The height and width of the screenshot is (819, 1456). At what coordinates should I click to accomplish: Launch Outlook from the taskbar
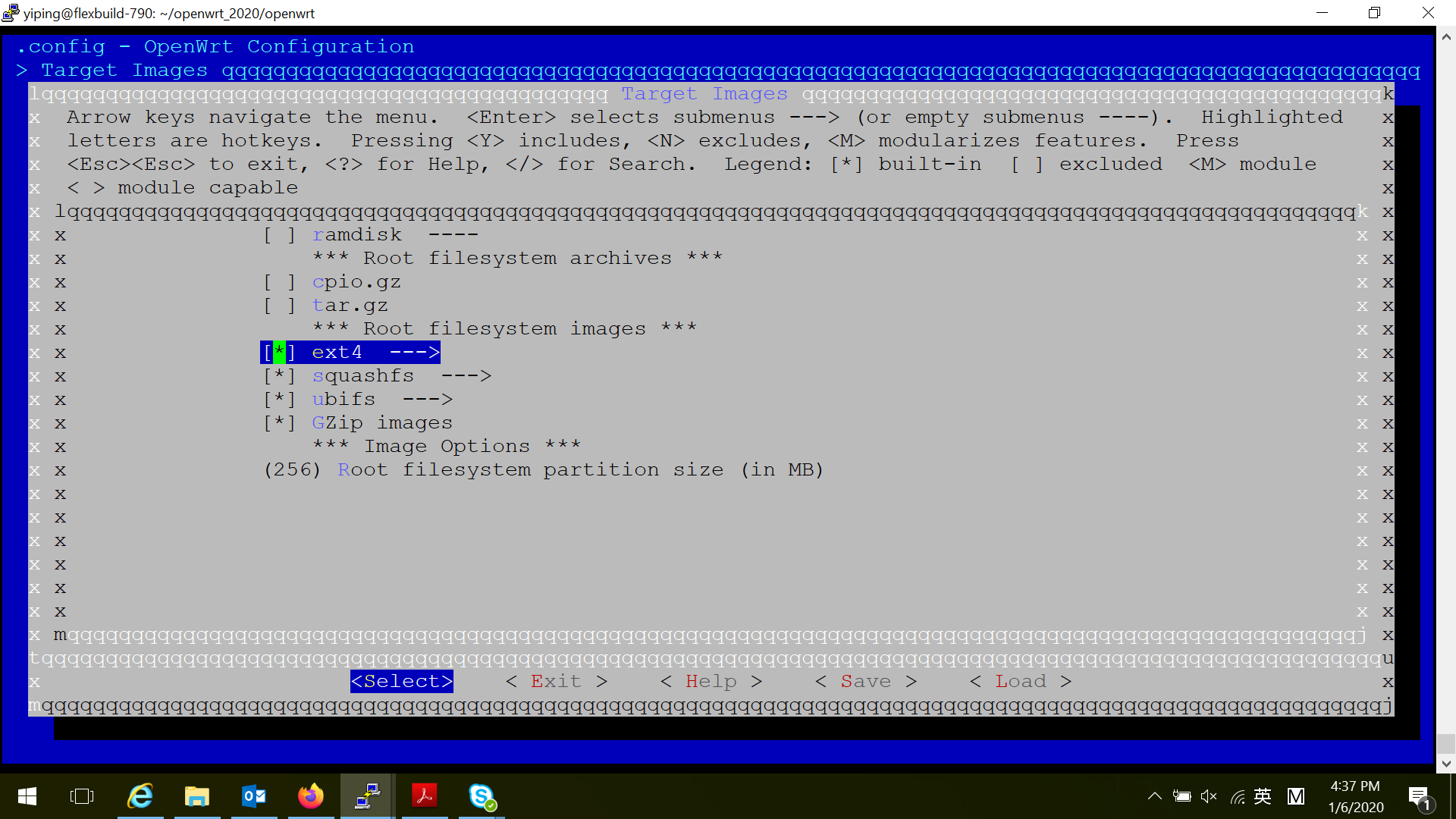coord(254,796)
